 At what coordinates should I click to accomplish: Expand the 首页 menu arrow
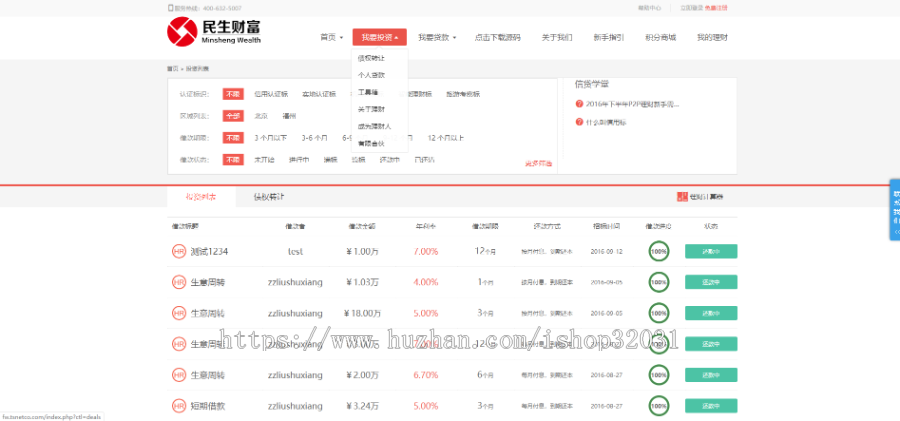(341, 38)
